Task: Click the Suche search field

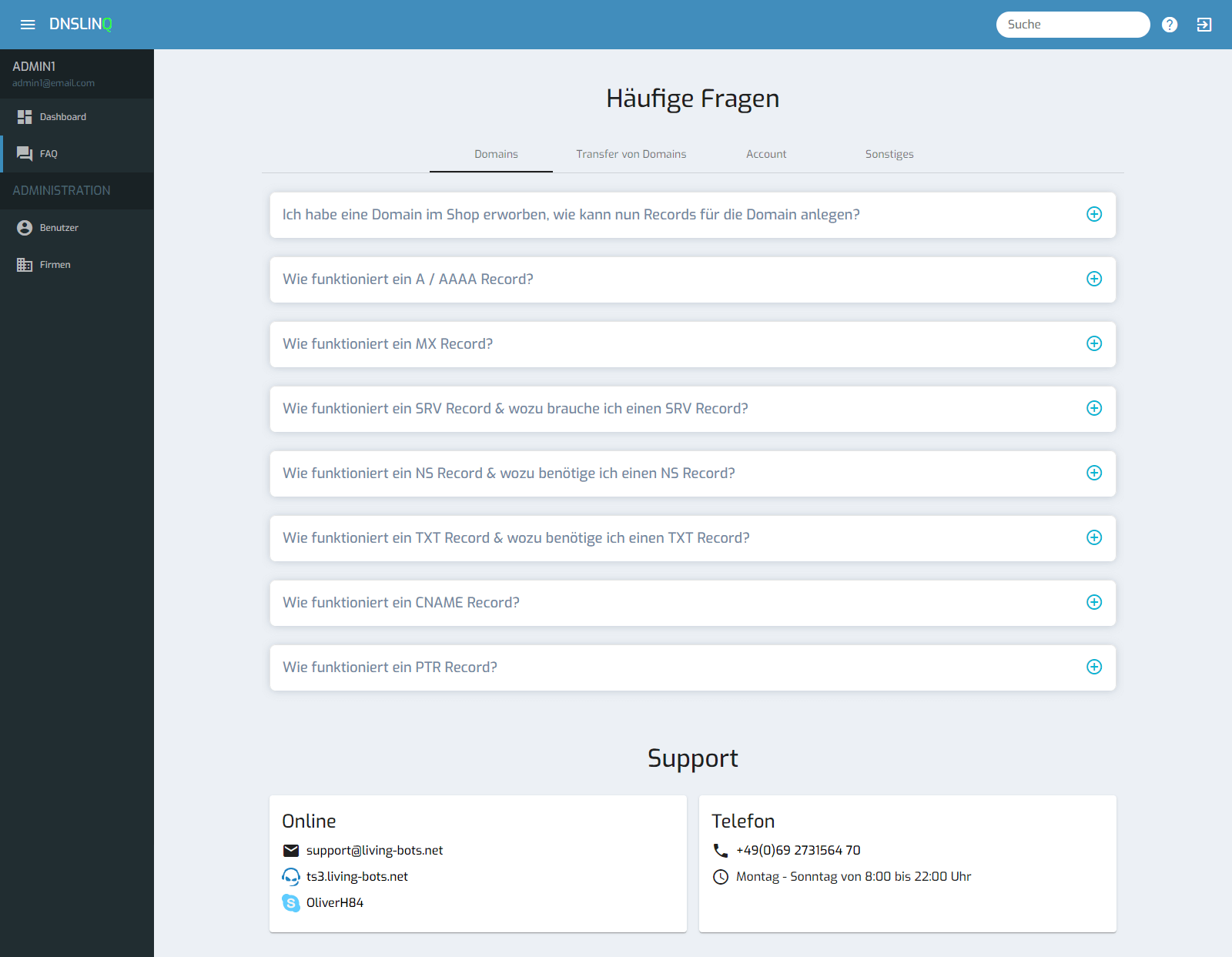Action: point(1073,25)
